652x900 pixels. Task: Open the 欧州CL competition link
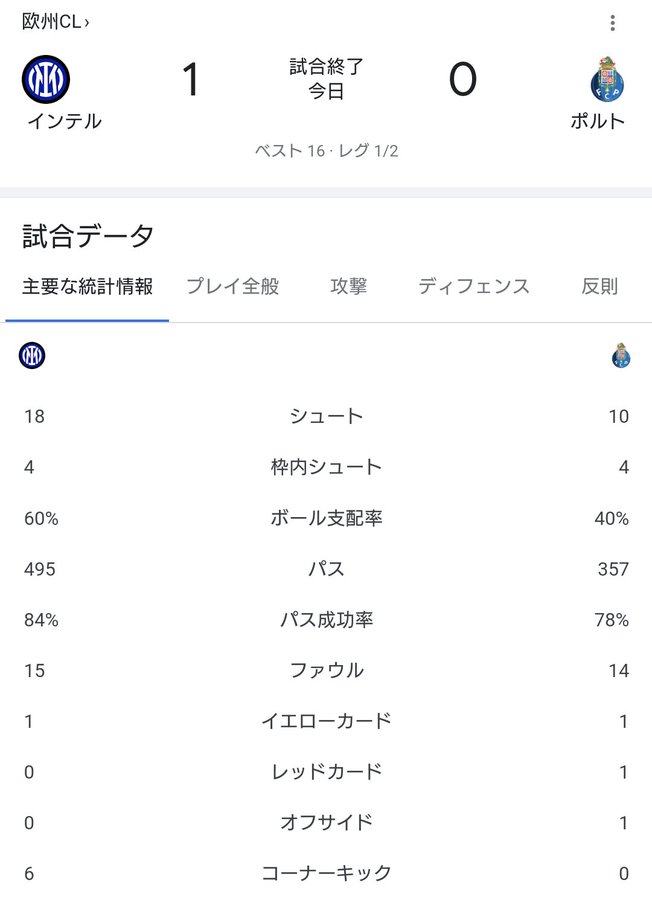[56, 22]
